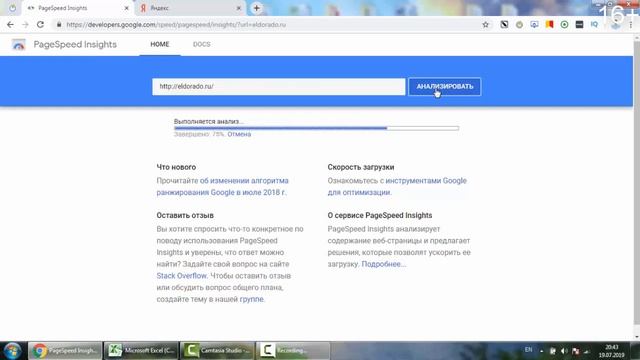Open the HOME navigation tab
Screen dimensions: 640x360
coord(160,44)
